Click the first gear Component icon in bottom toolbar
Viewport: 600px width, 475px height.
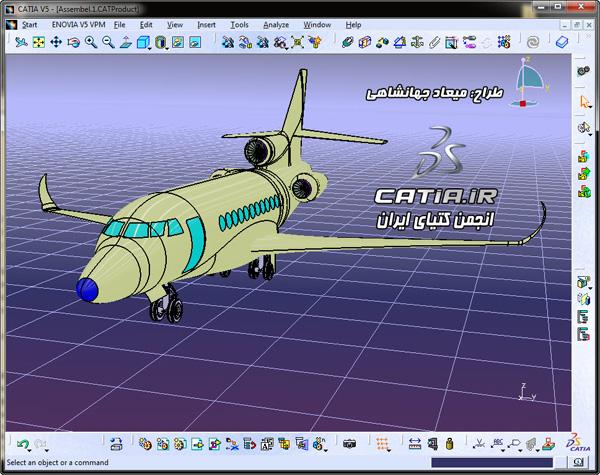(145, 444)
